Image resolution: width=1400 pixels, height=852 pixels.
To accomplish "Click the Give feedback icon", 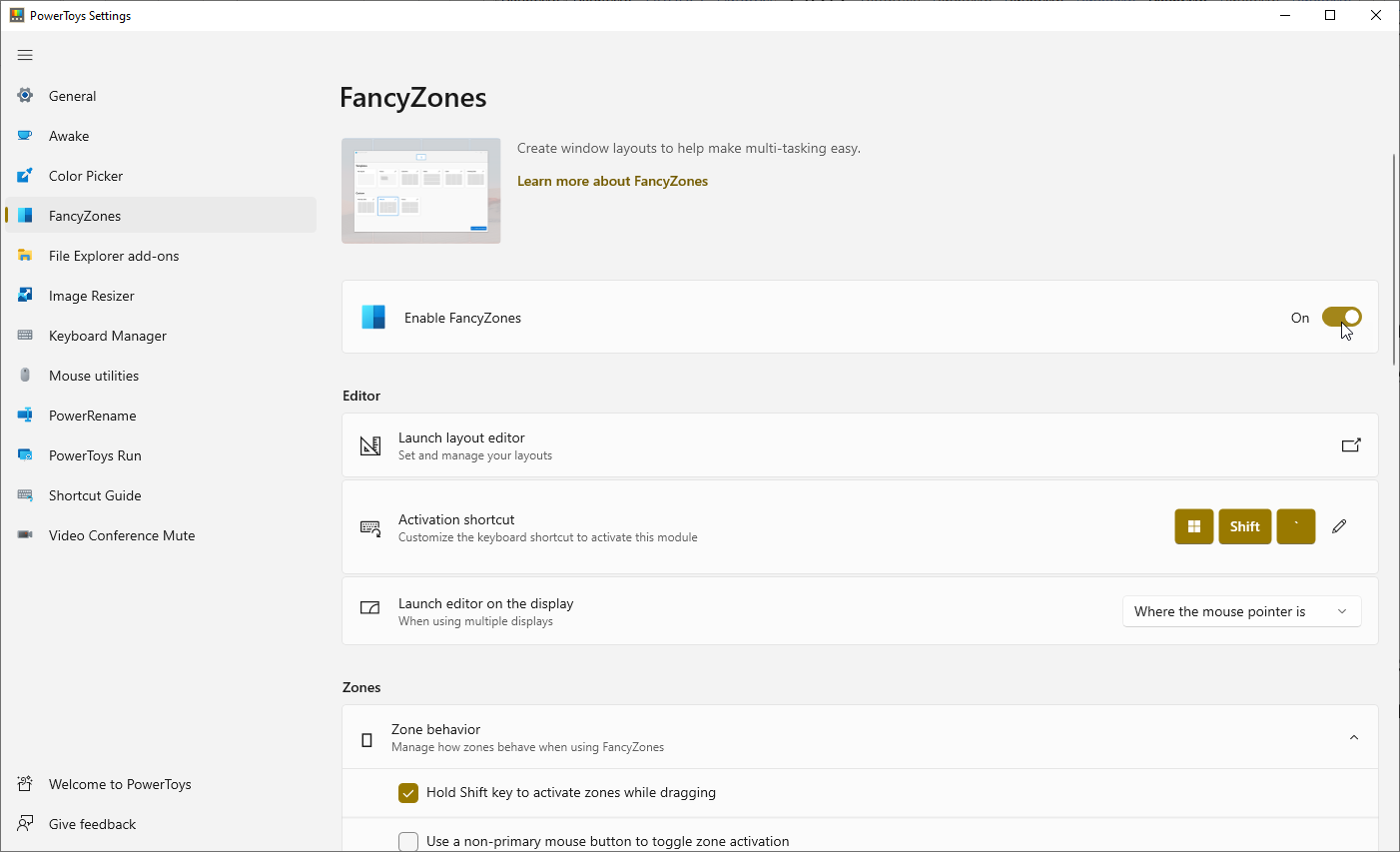I will (25, 824).
